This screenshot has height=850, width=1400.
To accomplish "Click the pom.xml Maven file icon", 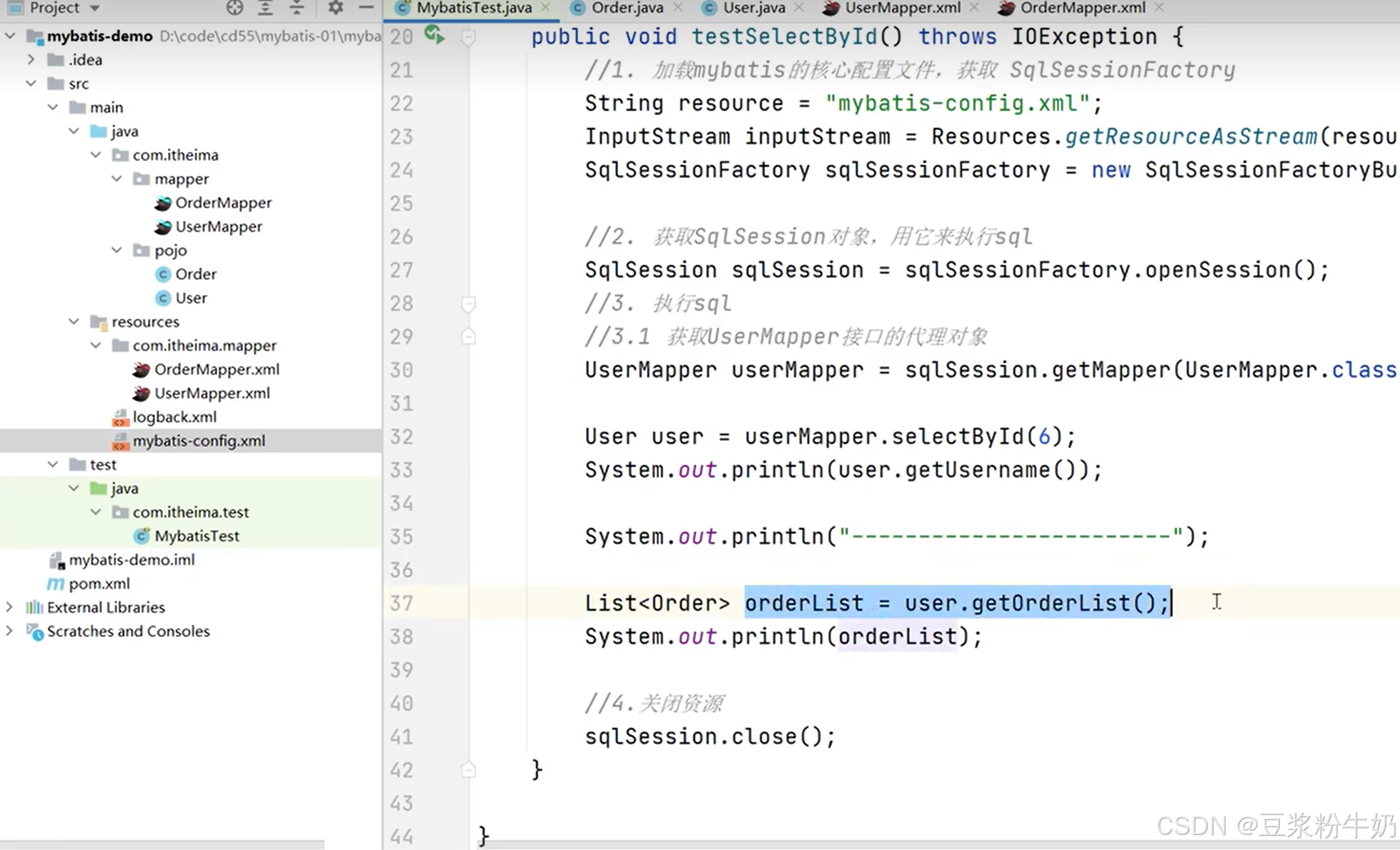I will (x=56, y=584).
